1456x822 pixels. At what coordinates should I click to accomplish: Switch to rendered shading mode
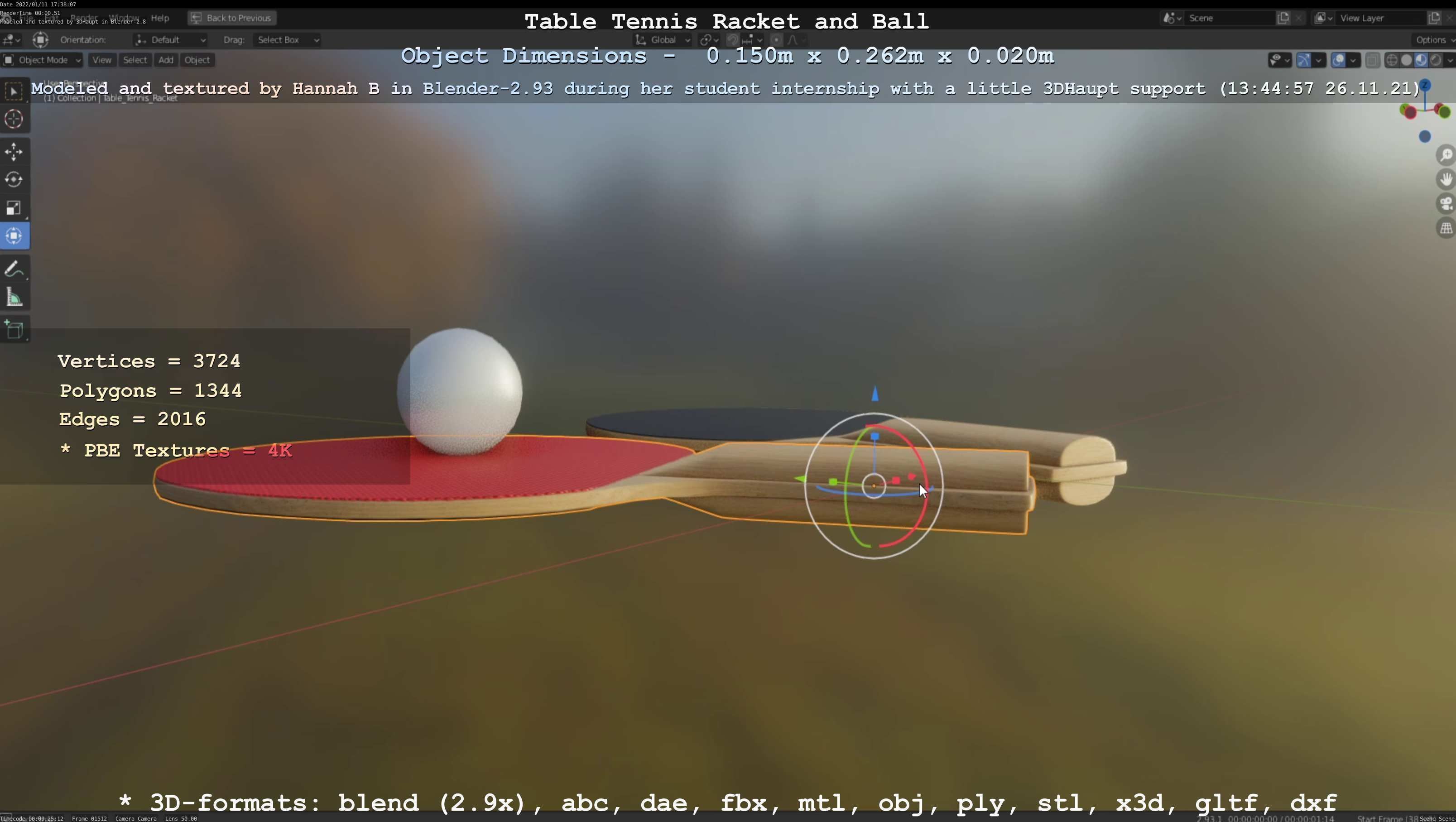[x=1435, y=60]
